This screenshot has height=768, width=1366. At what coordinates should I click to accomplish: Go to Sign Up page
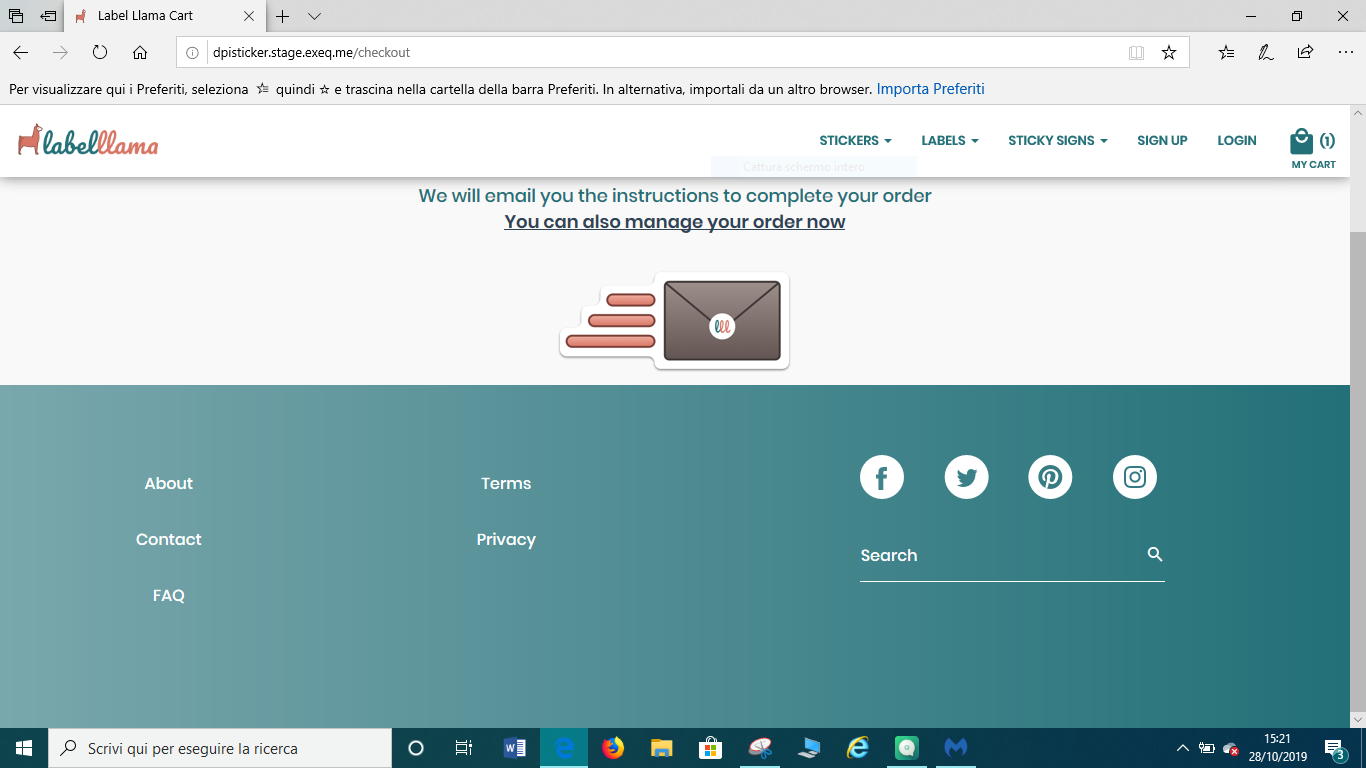pos(1162,141)
